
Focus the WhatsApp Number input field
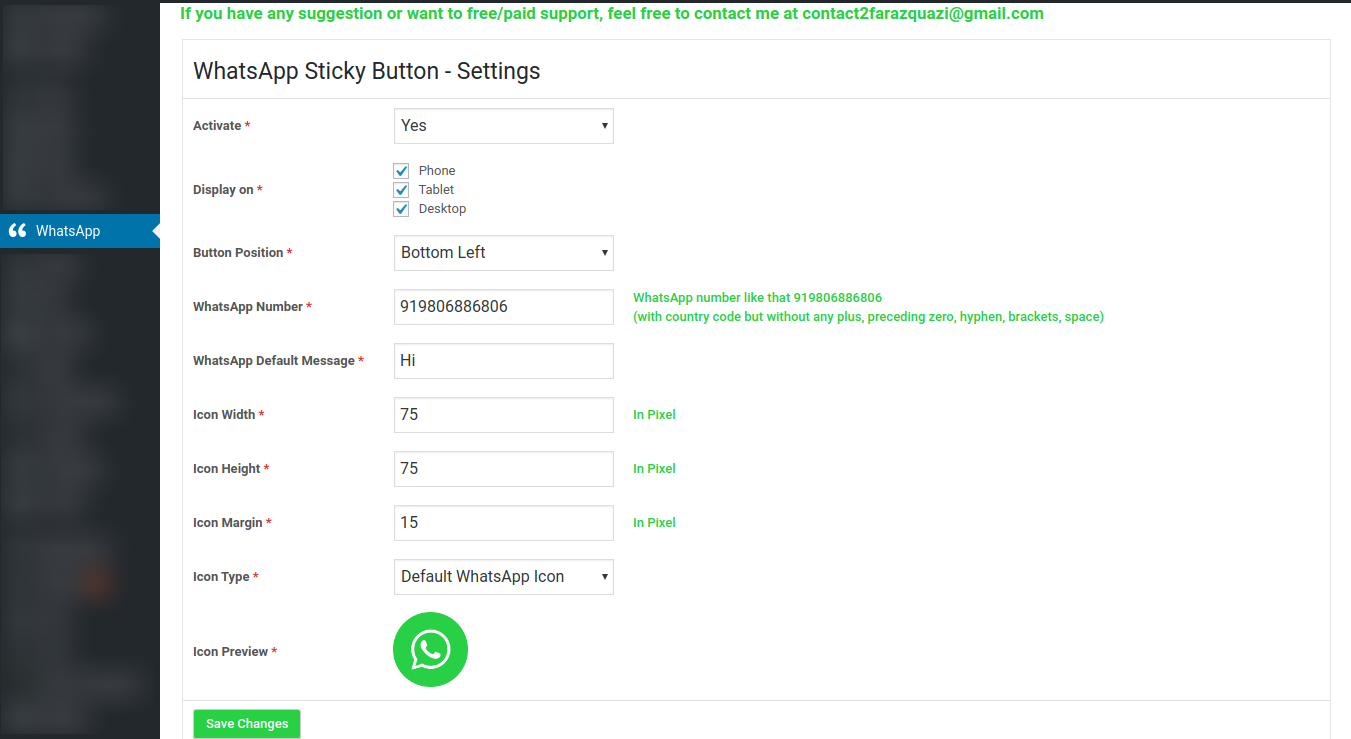(x=504, y=307)
